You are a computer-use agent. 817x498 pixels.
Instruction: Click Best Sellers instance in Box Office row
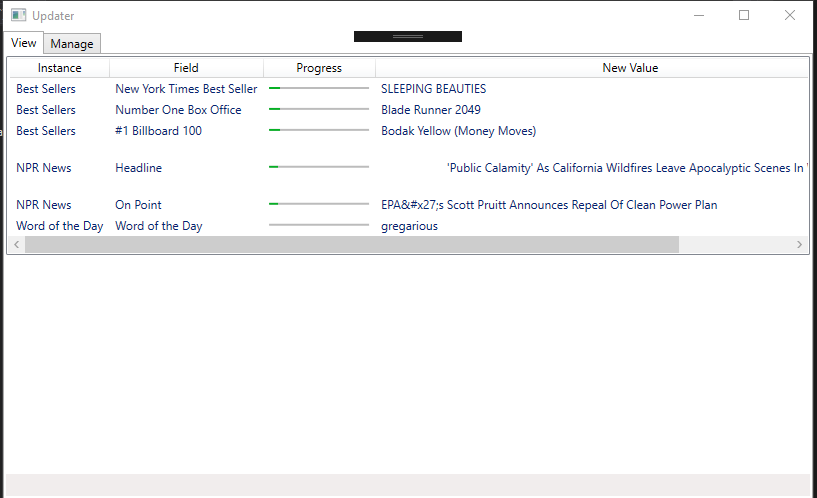coord(46,110)
